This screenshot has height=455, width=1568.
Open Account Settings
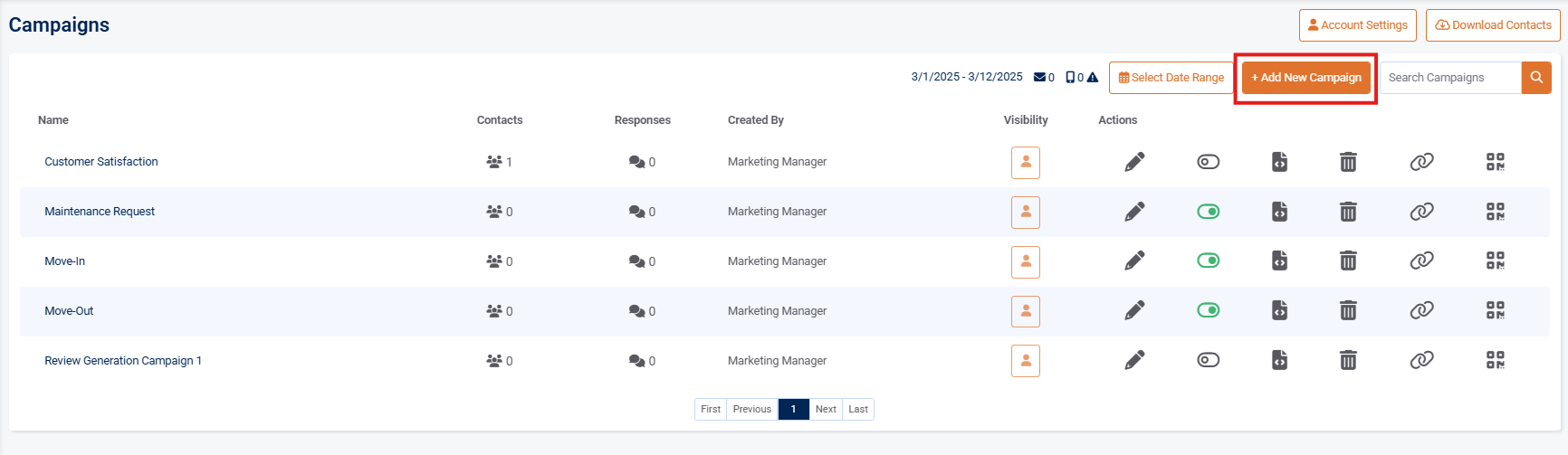pyautogui.click(x=1357, y=25)
